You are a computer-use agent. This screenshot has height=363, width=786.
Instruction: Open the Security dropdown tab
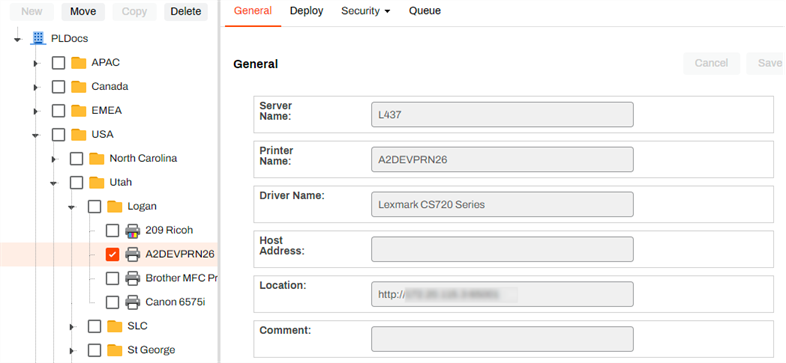pos(366,11)
